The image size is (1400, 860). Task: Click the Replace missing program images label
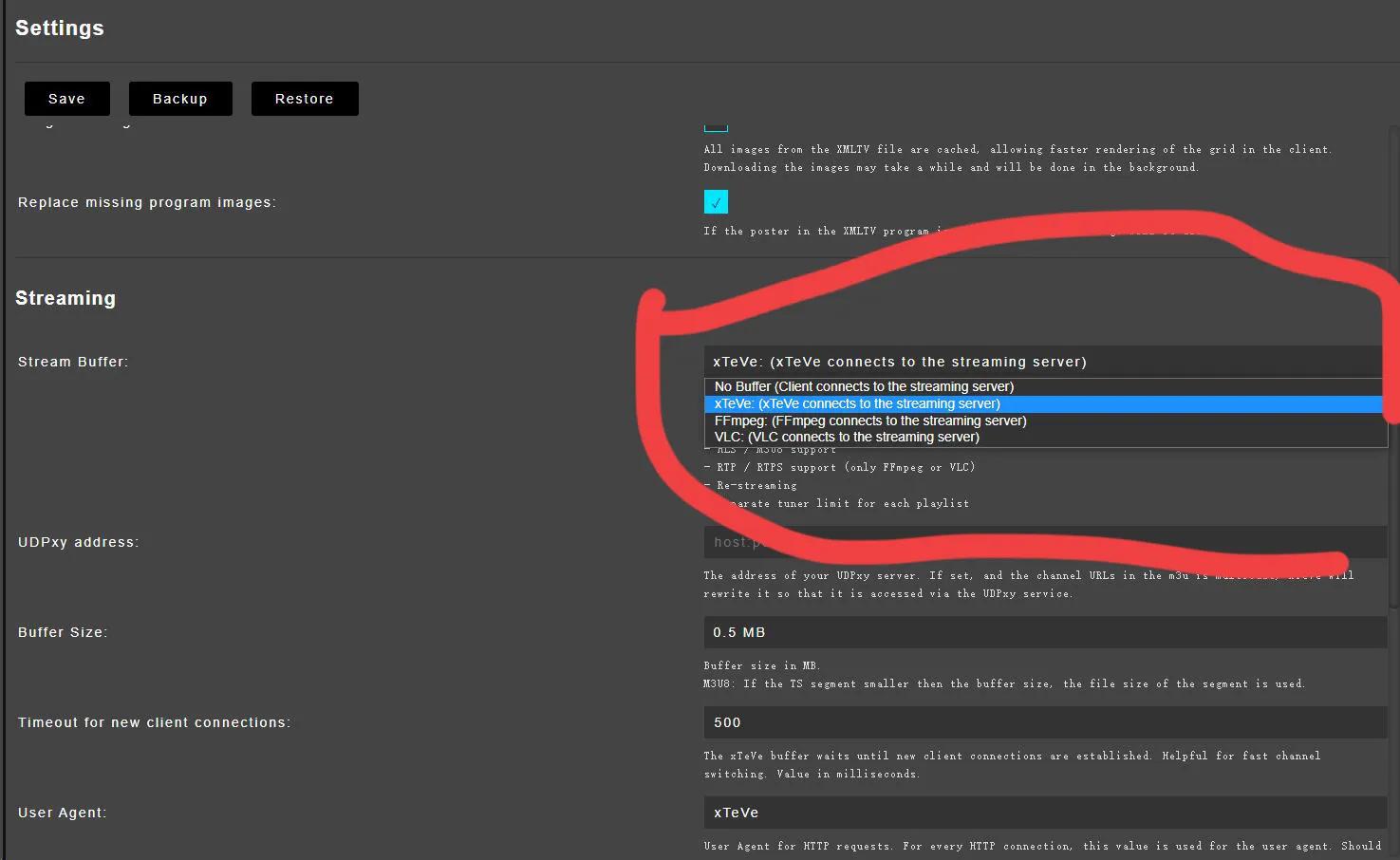tap(147, 202)
